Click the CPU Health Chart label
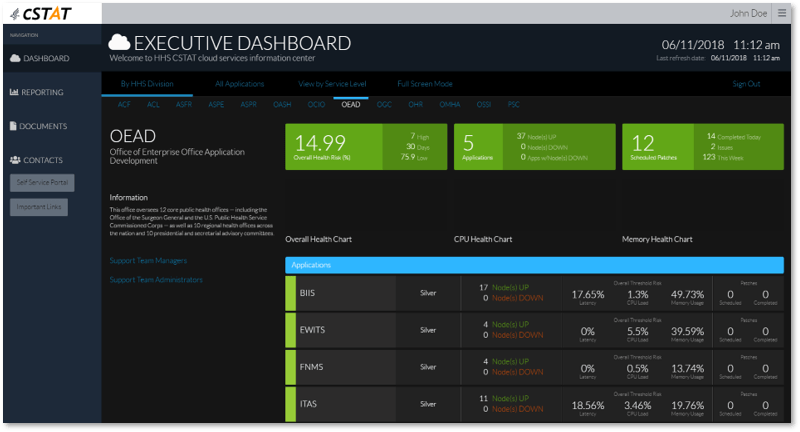 click(483, 239)
